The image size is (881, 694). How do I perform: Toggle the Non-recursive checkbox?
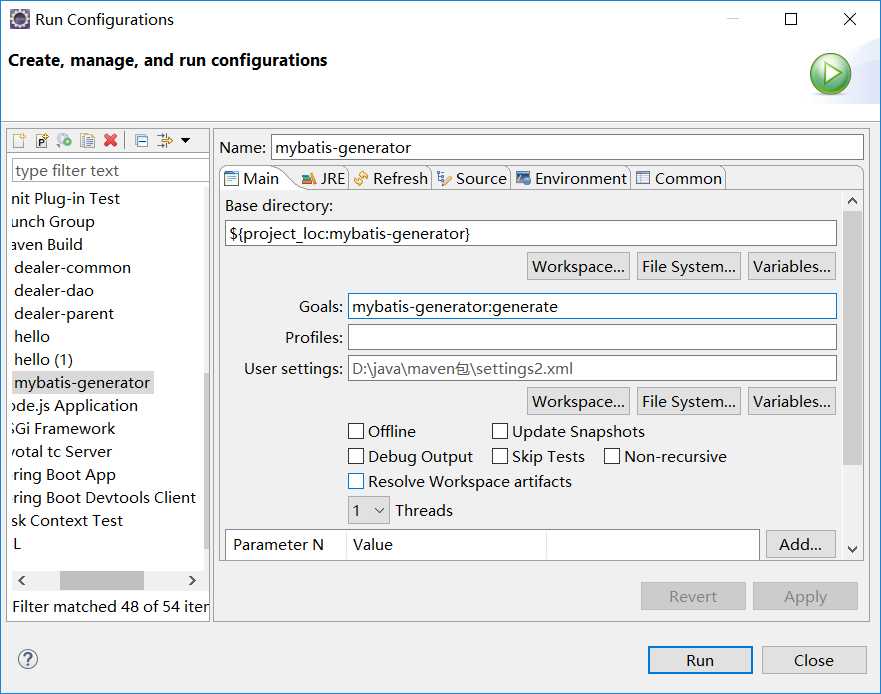point(612,456)
